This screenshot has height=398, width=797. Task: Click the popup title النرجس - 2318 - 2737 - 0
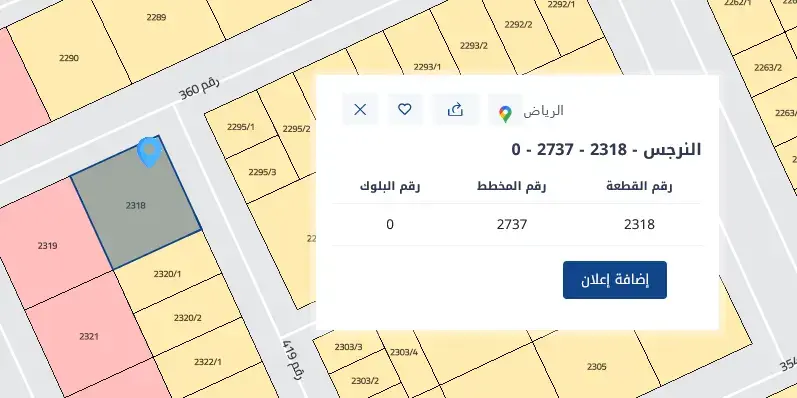click(x=606, y=149)
